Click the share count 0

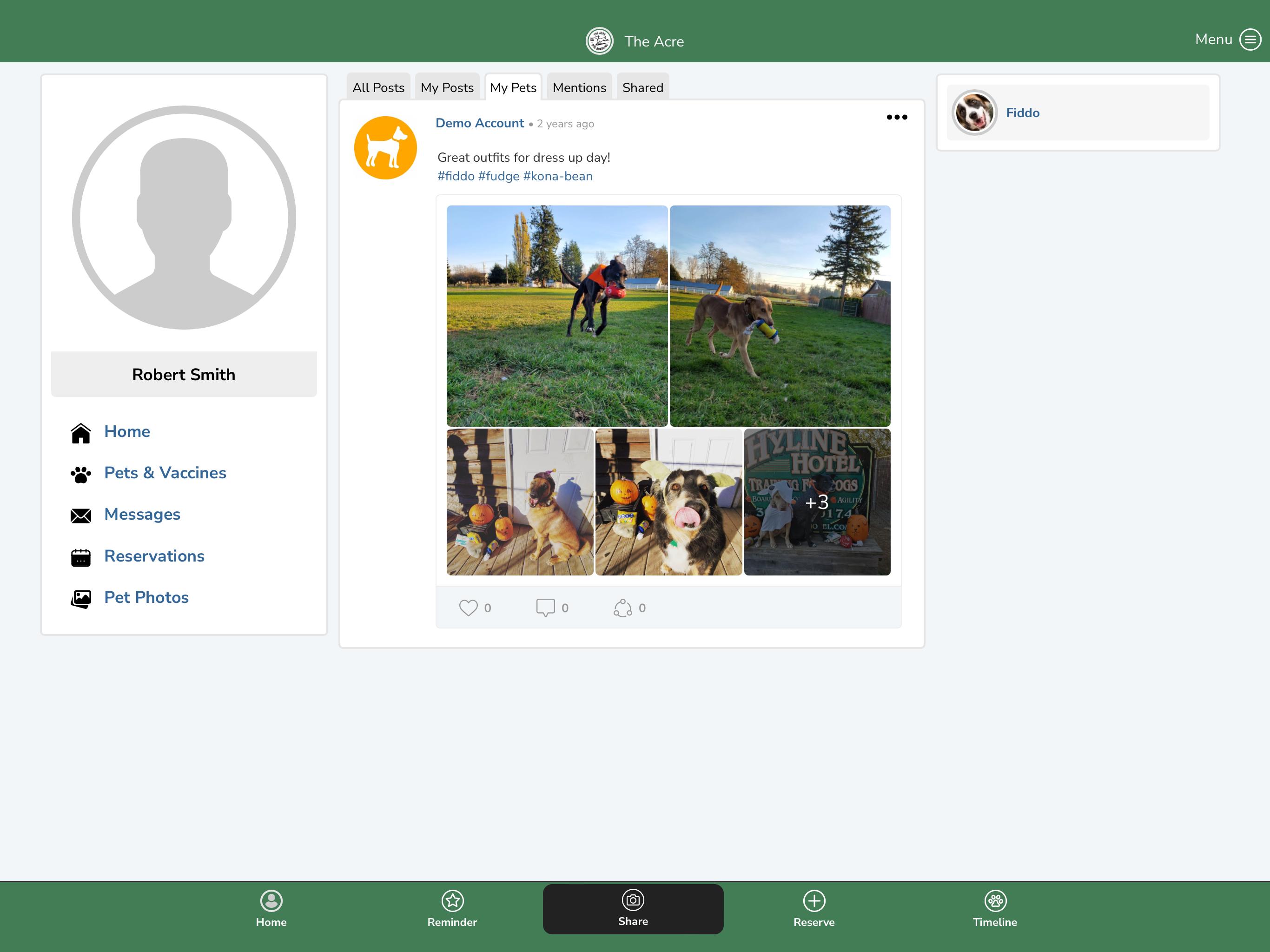[642, 608]
